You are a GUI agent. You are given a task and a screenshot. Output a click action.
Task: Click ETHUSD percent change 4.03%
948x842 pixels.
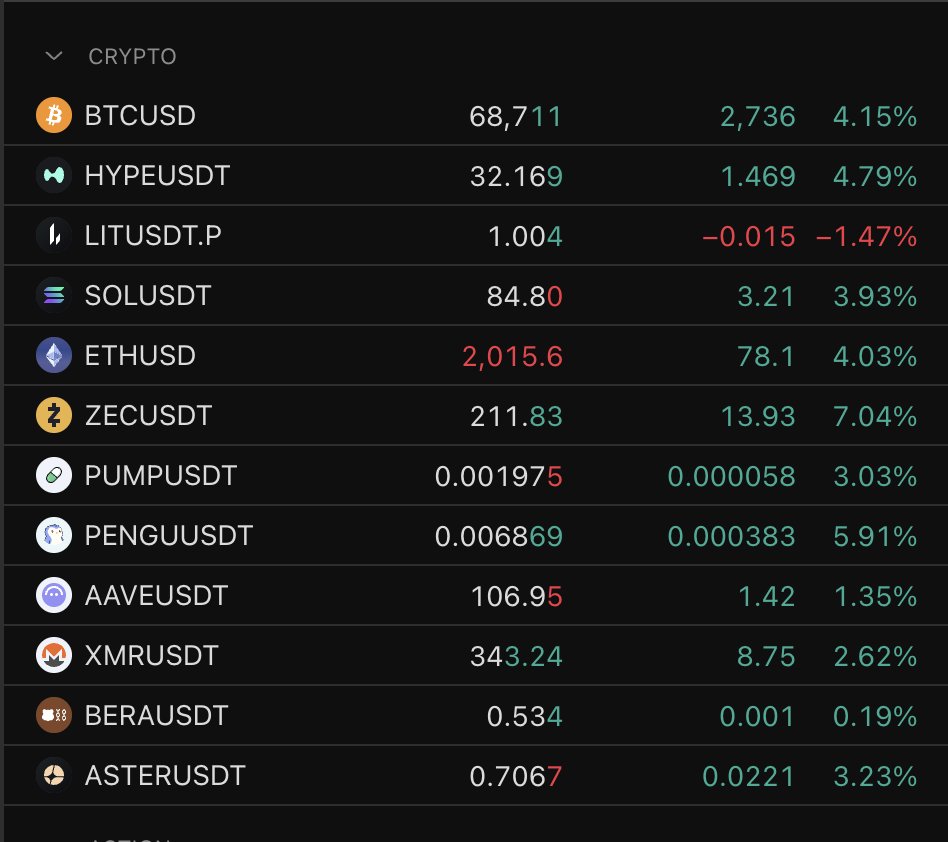pos(875,357)
